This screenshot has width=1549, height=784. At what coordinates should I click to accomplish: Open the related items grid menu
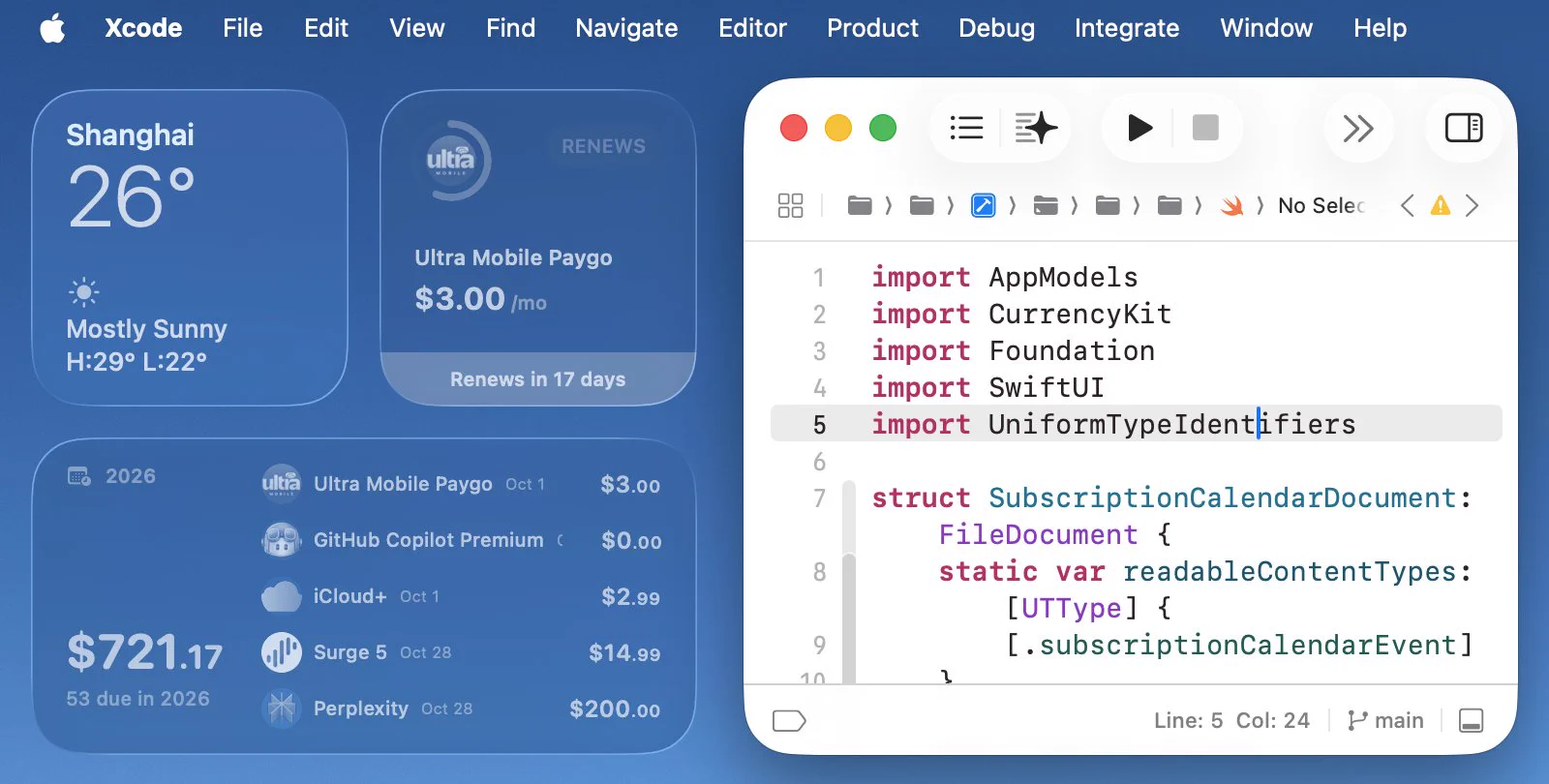click(x=790, y=205)
